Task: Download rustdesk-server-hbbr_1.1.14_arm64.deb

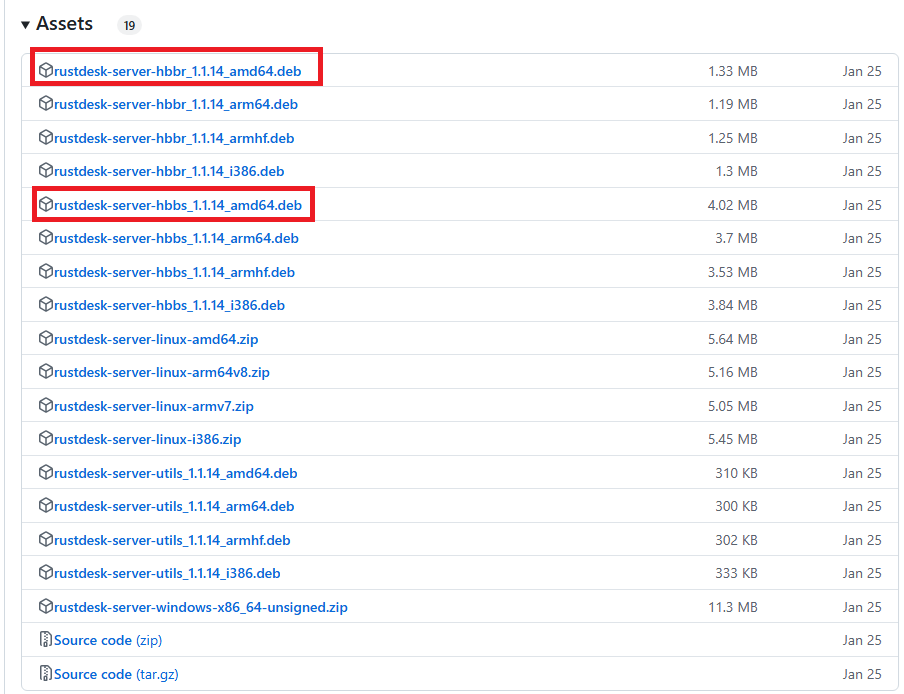Action: 175,104
